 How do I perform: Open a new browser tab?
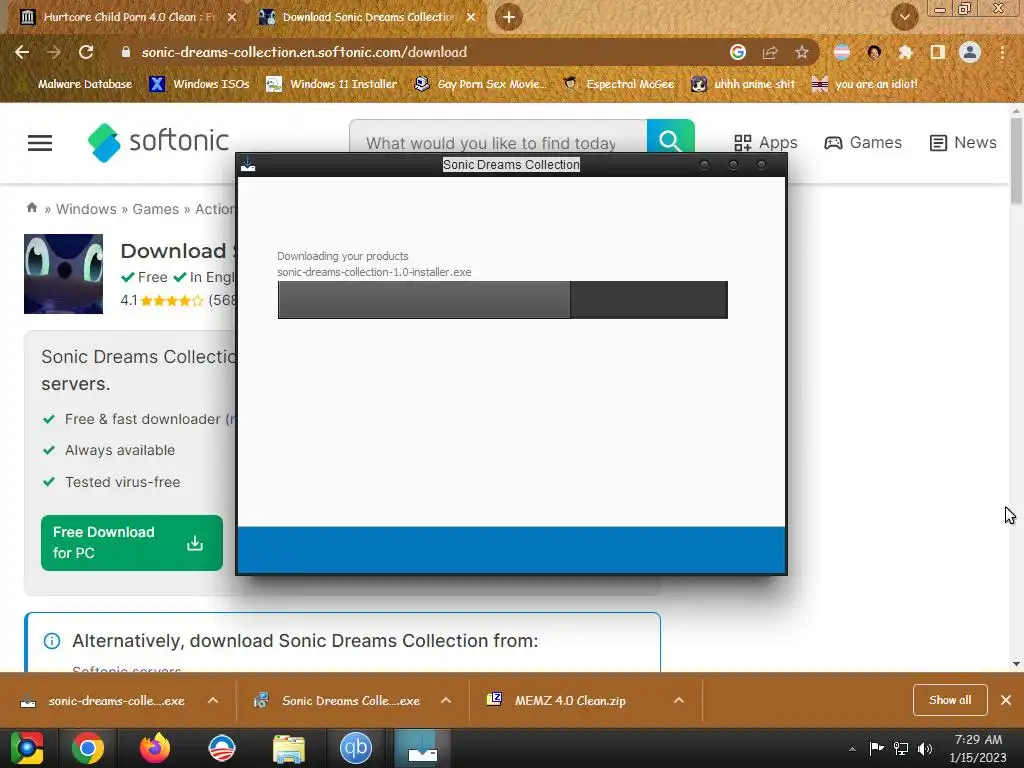509,17
